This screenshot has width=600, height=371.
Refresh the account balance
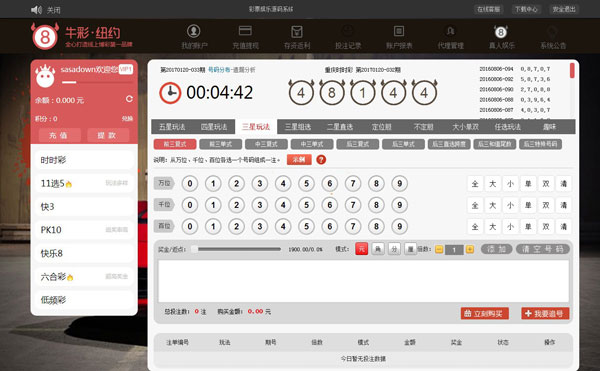tap(129, 99)
